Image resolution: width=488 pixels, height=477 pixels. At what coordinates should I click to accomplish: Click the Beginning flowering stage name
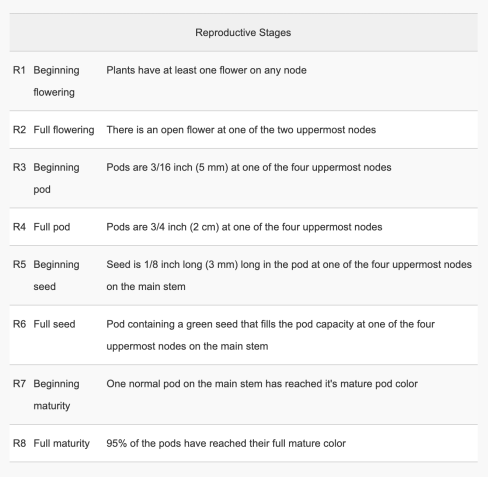click(x=56, y=81)
